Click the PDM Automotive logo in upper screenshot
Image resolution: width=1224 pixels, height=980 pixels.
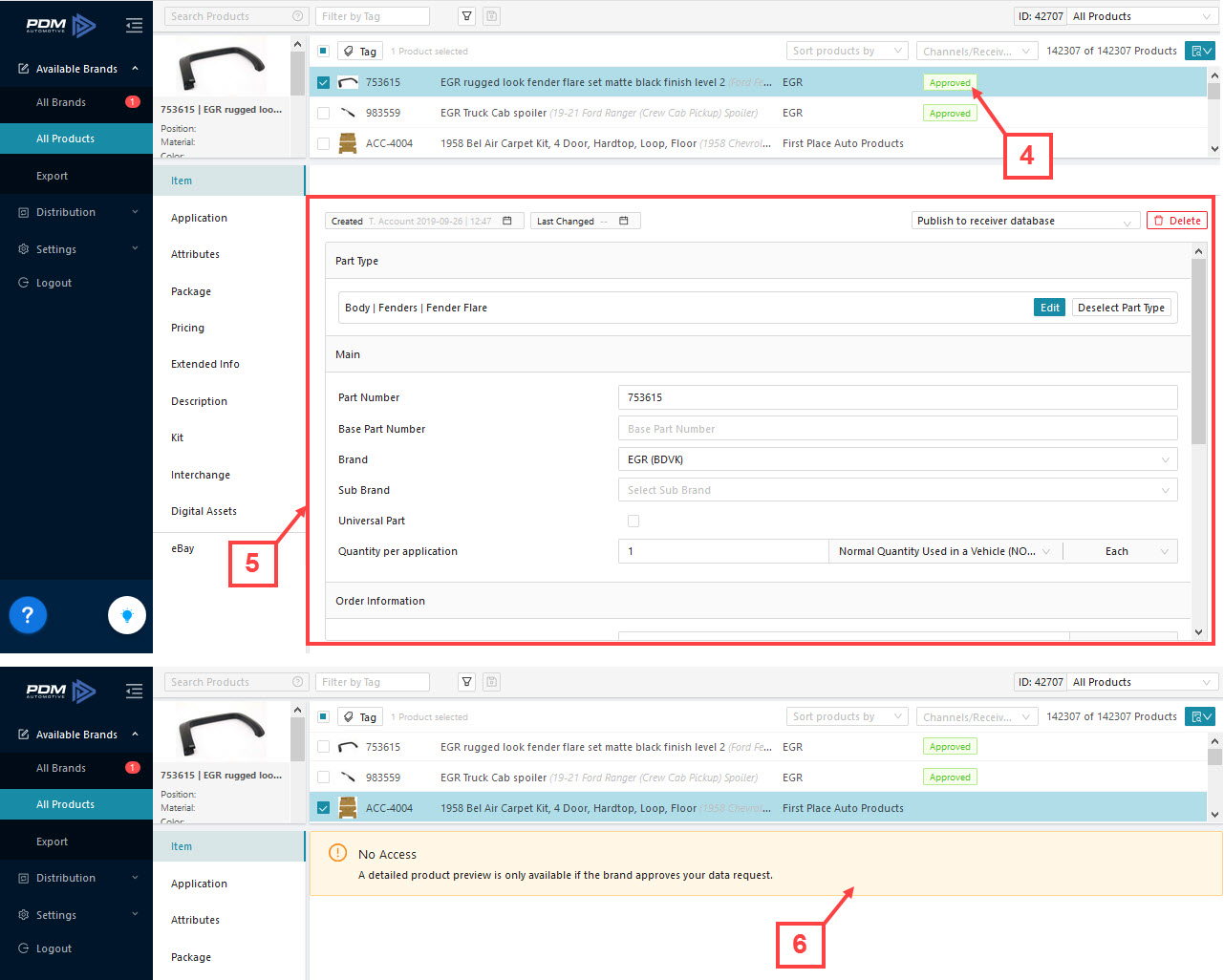61,25
